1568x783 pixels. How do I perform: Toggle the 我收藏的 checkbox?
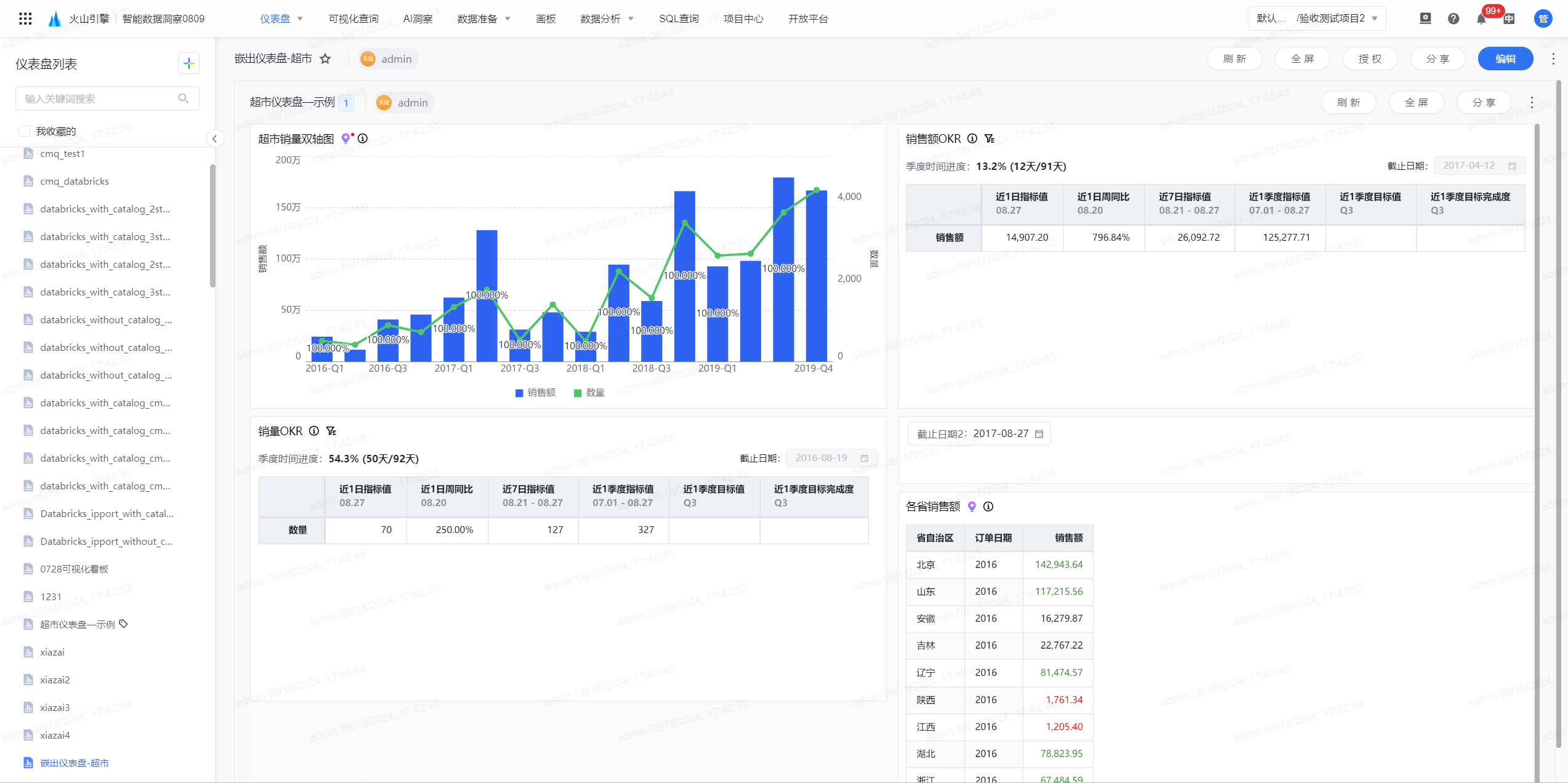coord(25,131)
